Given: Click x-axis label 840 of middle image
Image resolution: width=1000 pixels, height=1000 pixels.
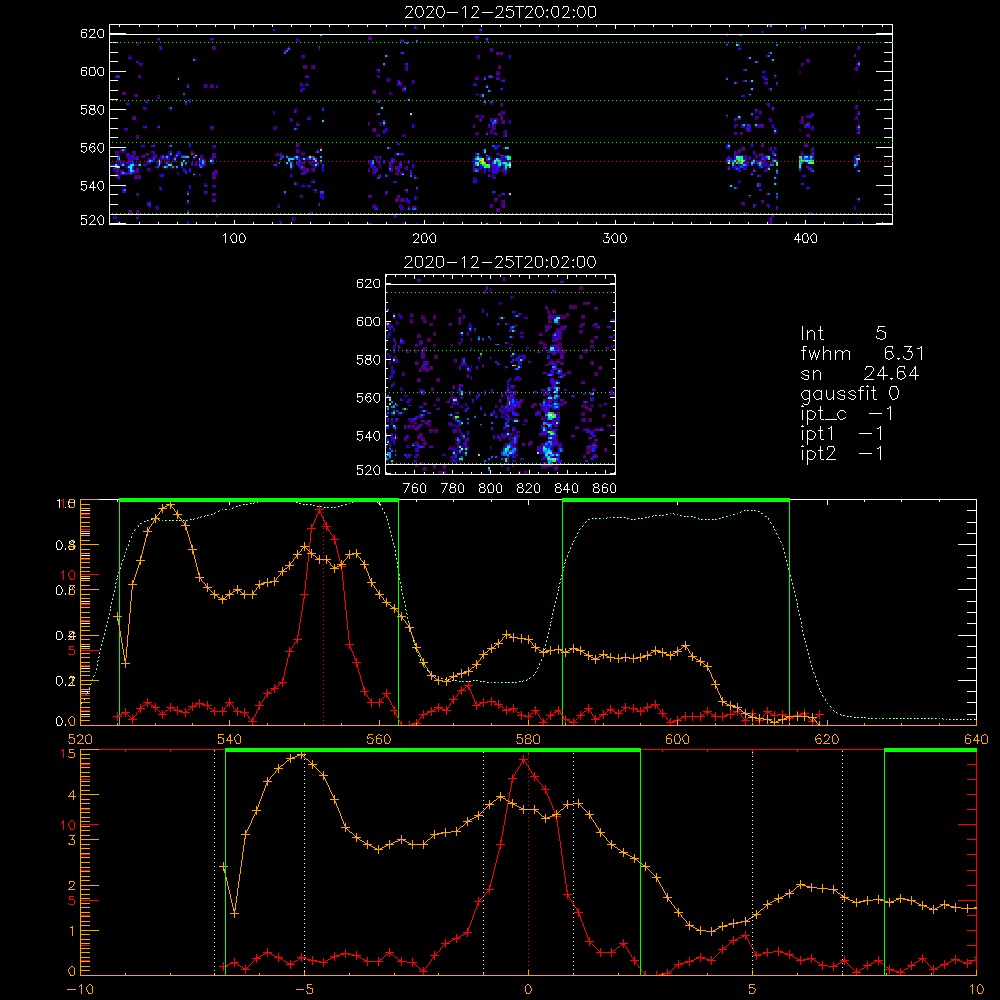Looking at the screenshot, I should 566,489.
